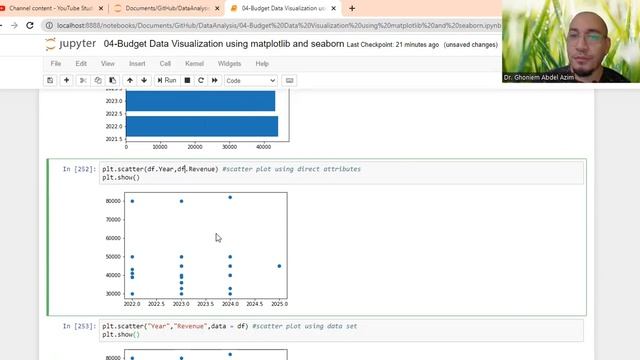Screen dimensions: 640x360
Task: Open the View menu
Action: click(108, 64)
